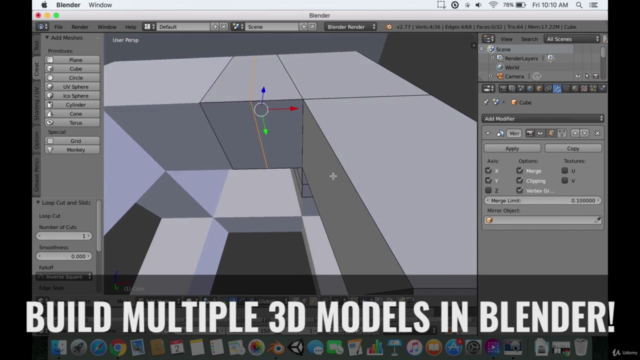Viewport: 640px width, 360px height.
Task: Open the outliner Search menu
Action: (x=529, y=39)
